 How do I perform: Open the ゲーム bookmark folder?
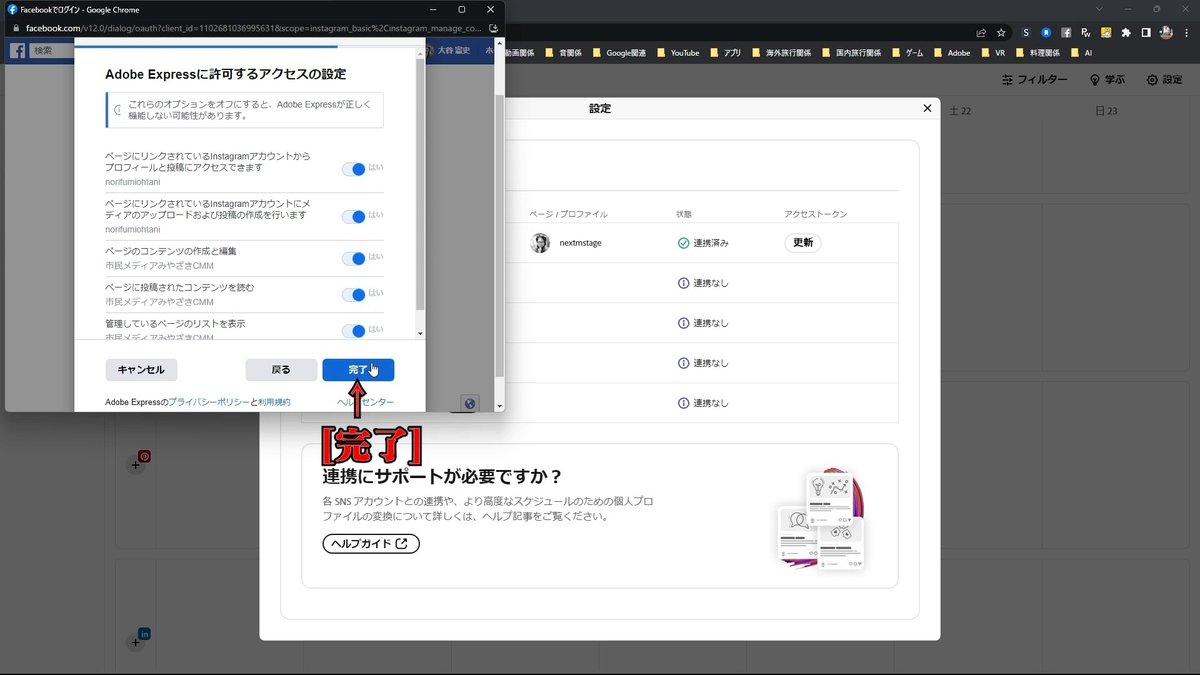tap(907, 53)
